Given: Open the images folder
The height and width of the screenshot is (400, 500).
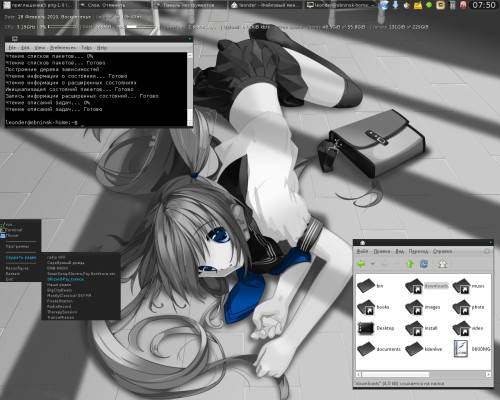Looking at the screenshot, I should tap(423, 307).
